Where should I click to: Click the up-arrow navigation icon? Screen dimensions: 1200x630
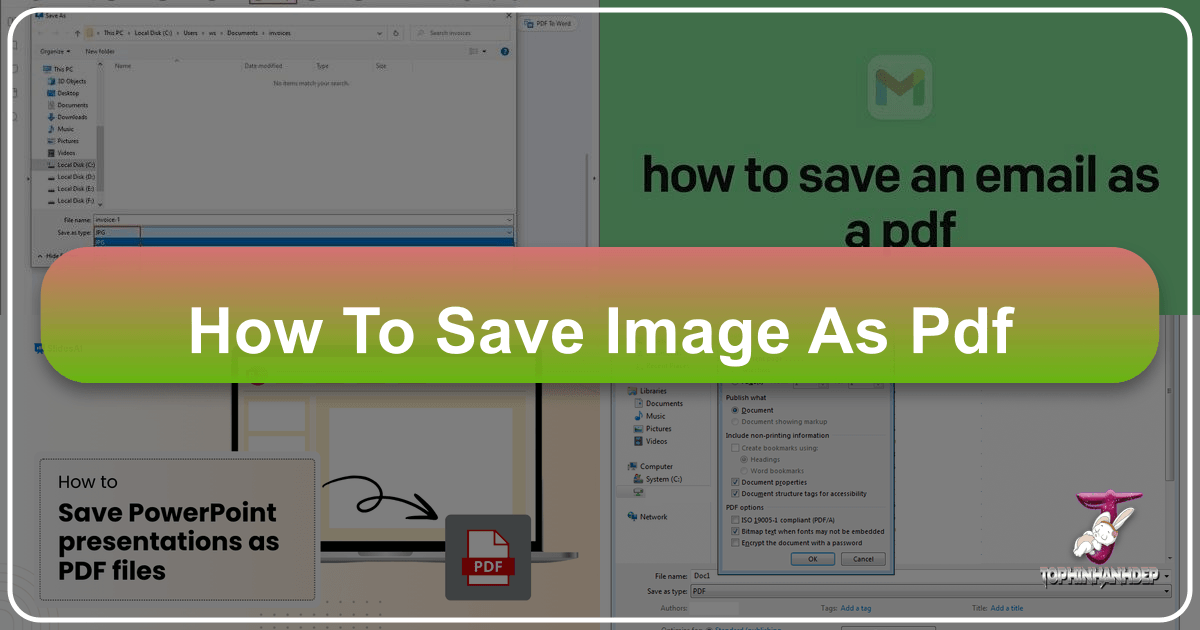[x=77, y=33]
